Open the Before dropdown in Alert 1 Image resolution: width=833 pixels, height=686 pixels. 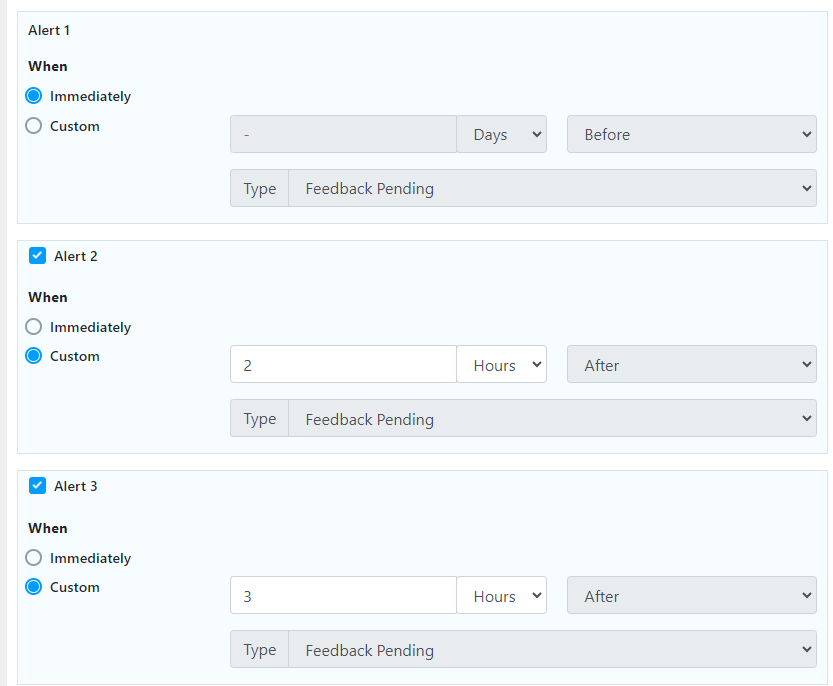(x=691, y=134)
